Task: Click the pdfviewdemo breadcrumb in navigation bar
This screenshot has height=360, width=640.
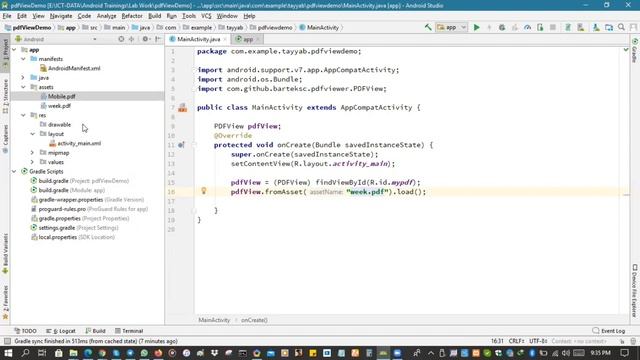Action: click(271, 27)
